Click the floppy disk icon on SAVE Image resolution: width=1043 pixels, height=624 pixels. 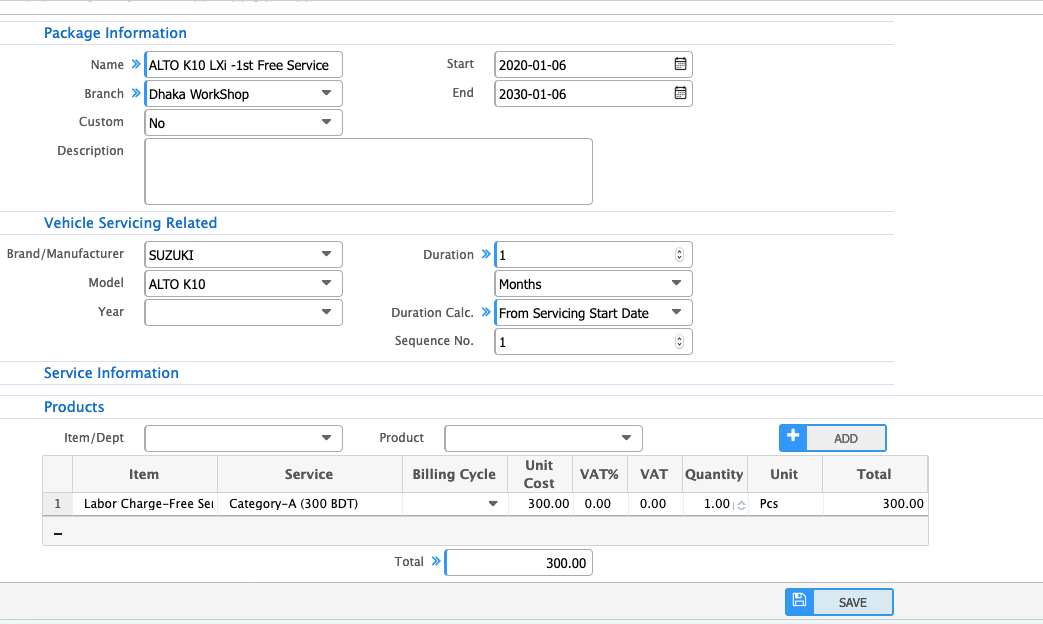click(x=799, y=601)
